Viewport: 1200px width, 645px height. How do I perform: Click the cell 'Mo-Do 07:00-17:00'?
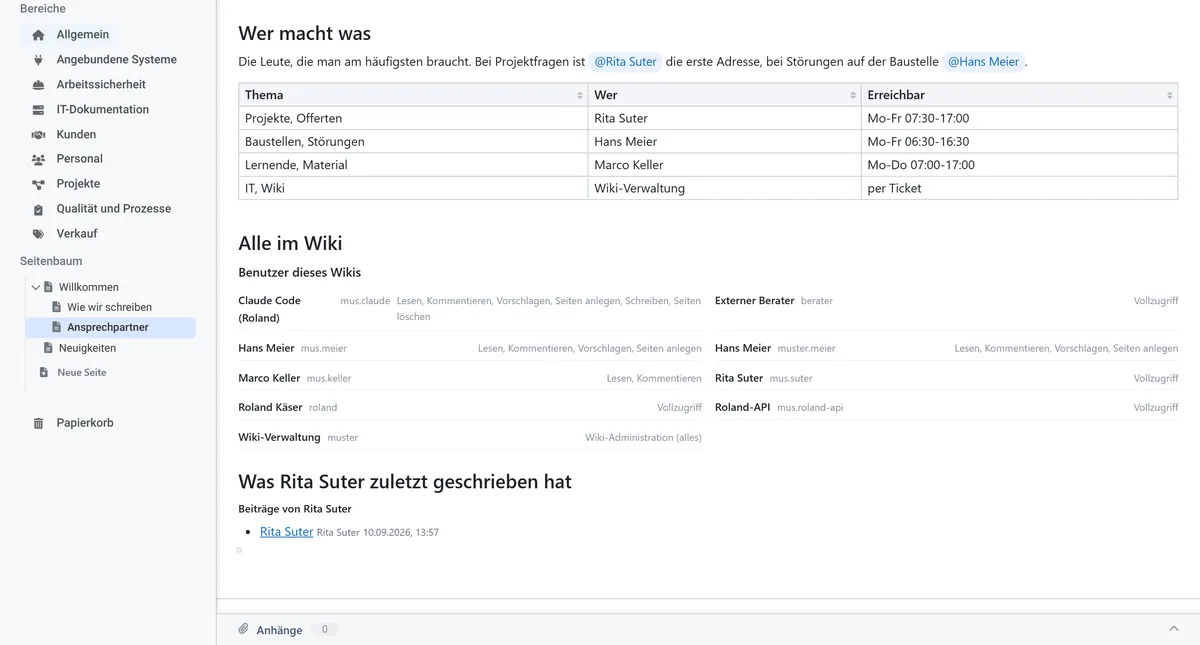[x=1019, y=165]
